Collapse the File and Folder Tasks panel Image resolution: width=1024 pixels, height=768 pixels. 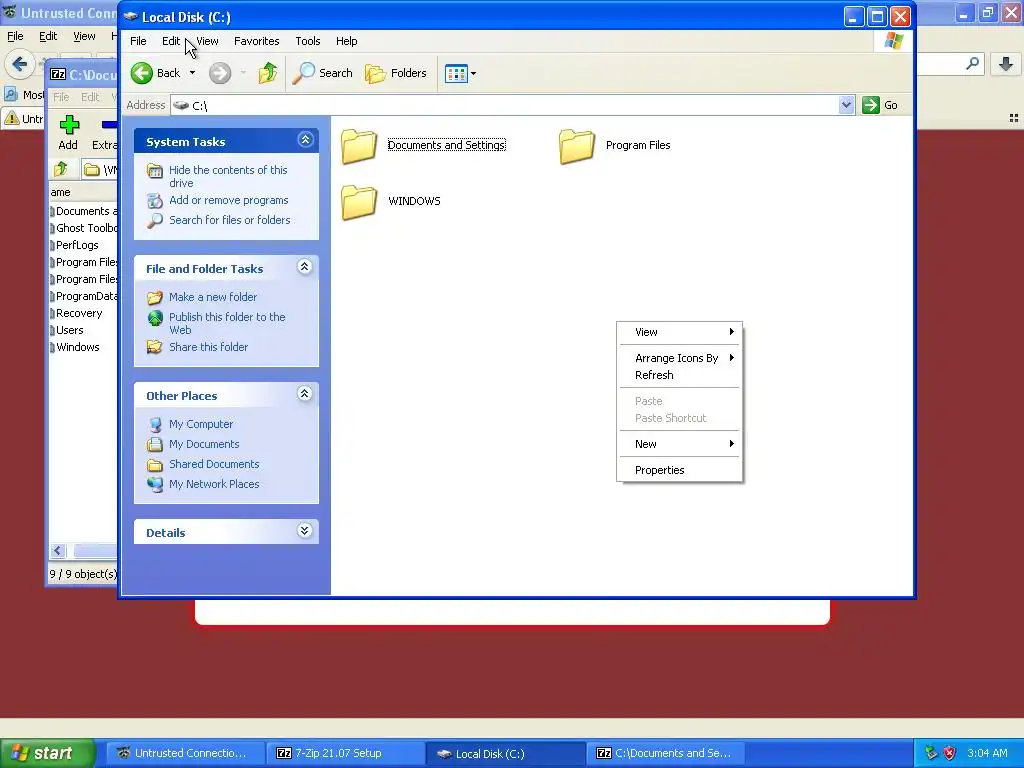coord(305,266)
